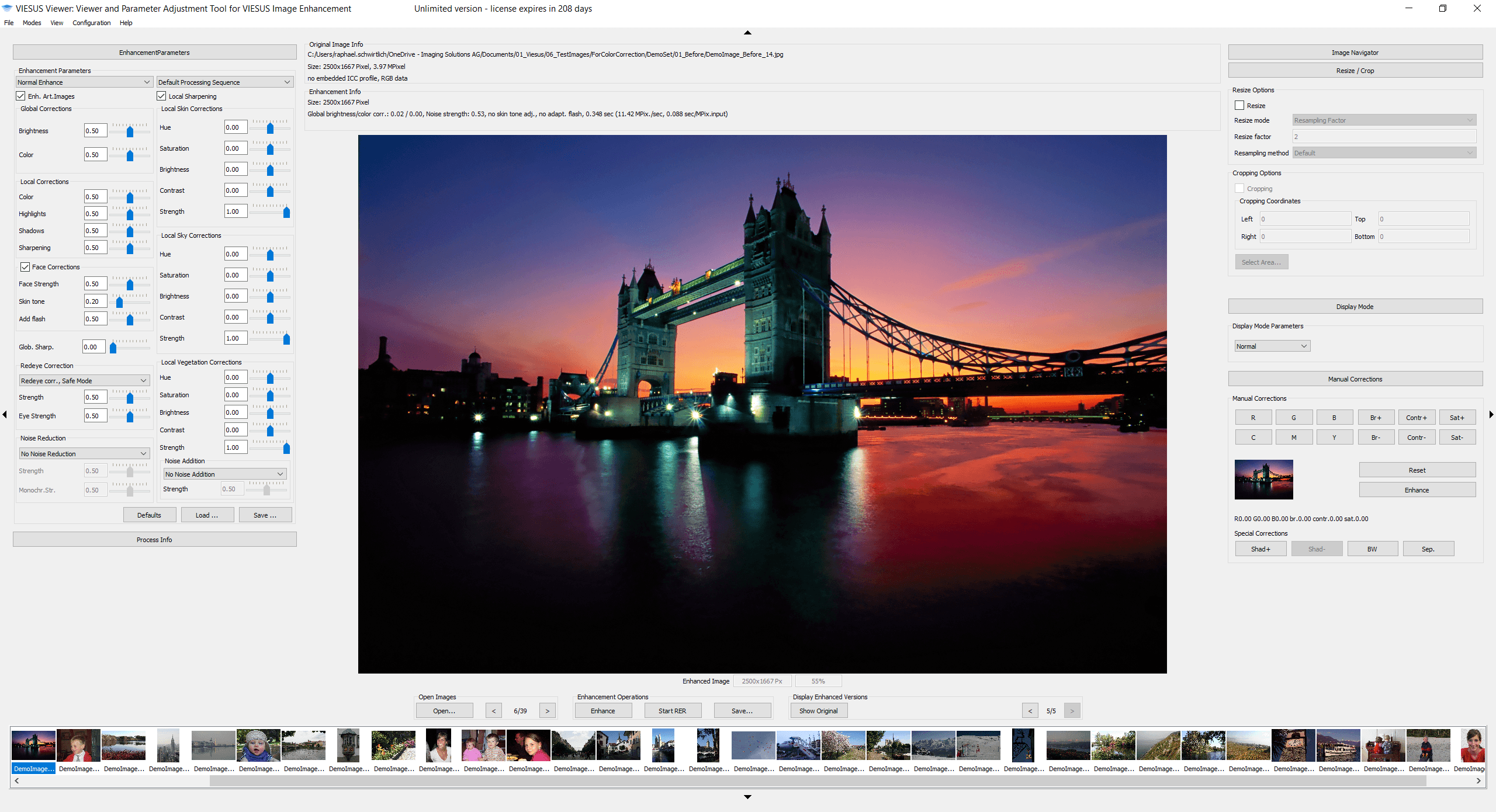The height and width of the screenshot is (812, 1496).
Task: Click the Show Original button
Action: tap(818, 710)
